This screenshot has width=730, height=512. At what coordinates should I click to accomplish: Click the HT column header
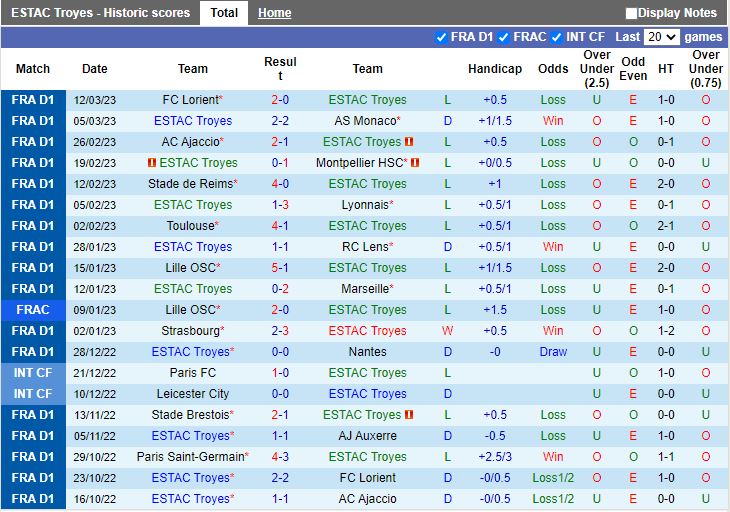[666, 69]
